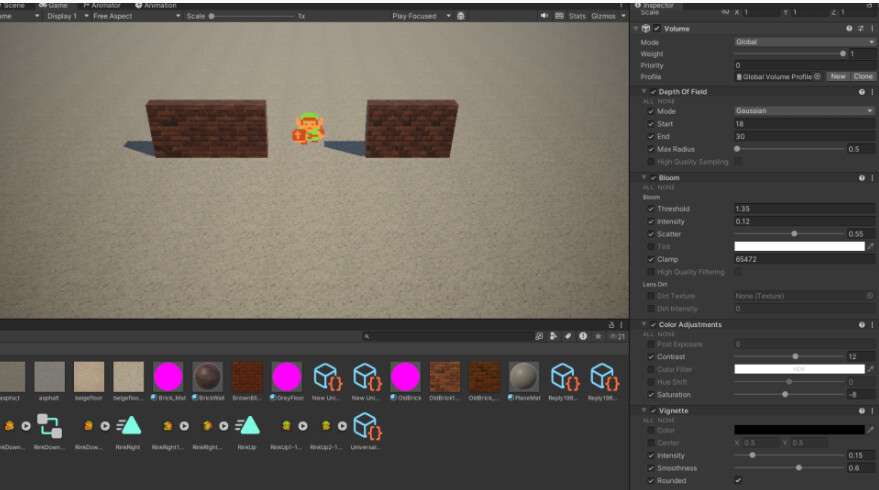879x490 pixels.
Task: Click the Bloom Tint white color swatch
Action: click(x=798, y=246)
